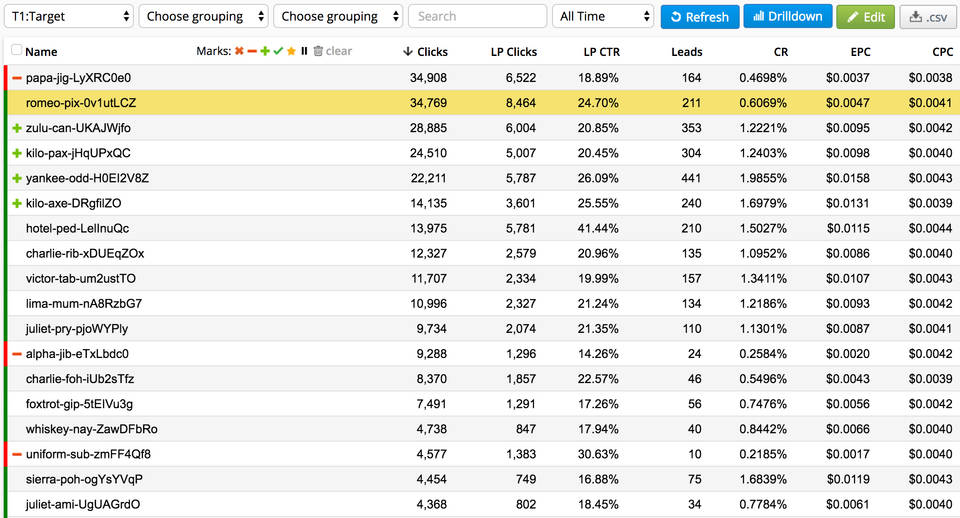The image size is (960, 518).
Task: Apply the red X mark
Action: pyautogui.click(x=239, y=51)
